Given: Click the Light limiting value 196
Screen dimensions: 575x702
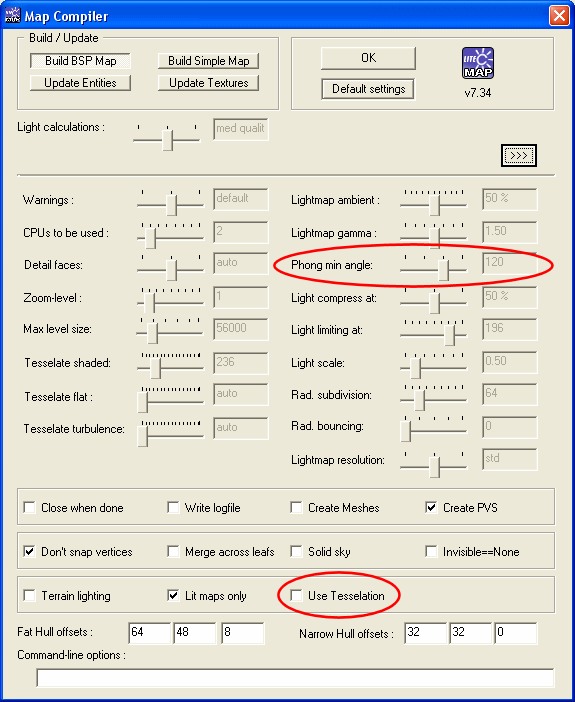Looking at the screenshot, I should click(x=510, y=329).
